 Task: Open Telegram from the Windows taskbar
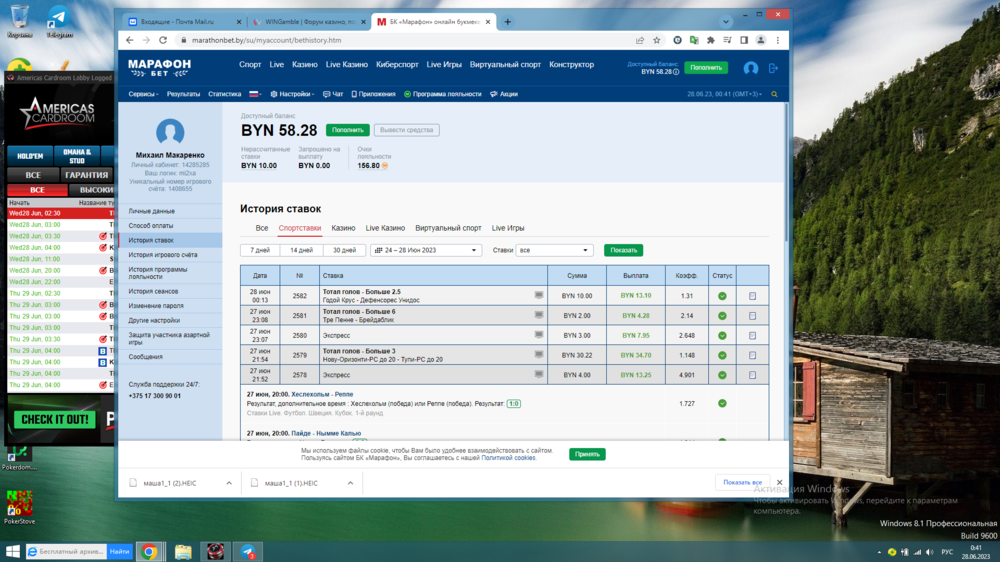248,551
